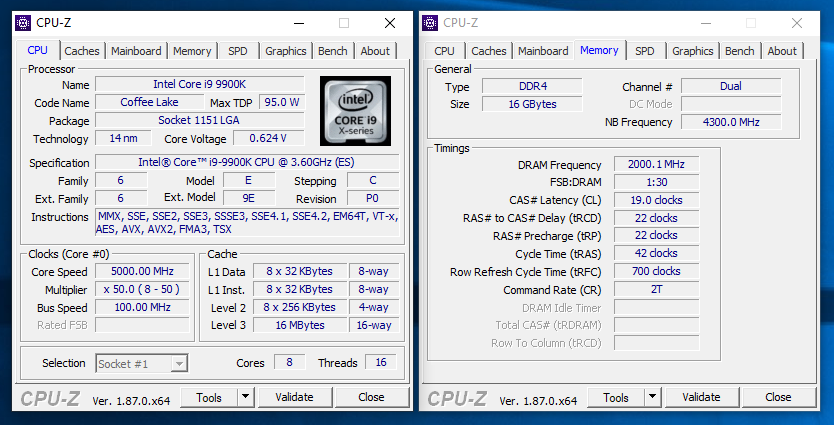Screen dimensions: 834x425
Task: Click the specification field i9-9900K CPU @ 3.60GHz
Action: [247, 162]
